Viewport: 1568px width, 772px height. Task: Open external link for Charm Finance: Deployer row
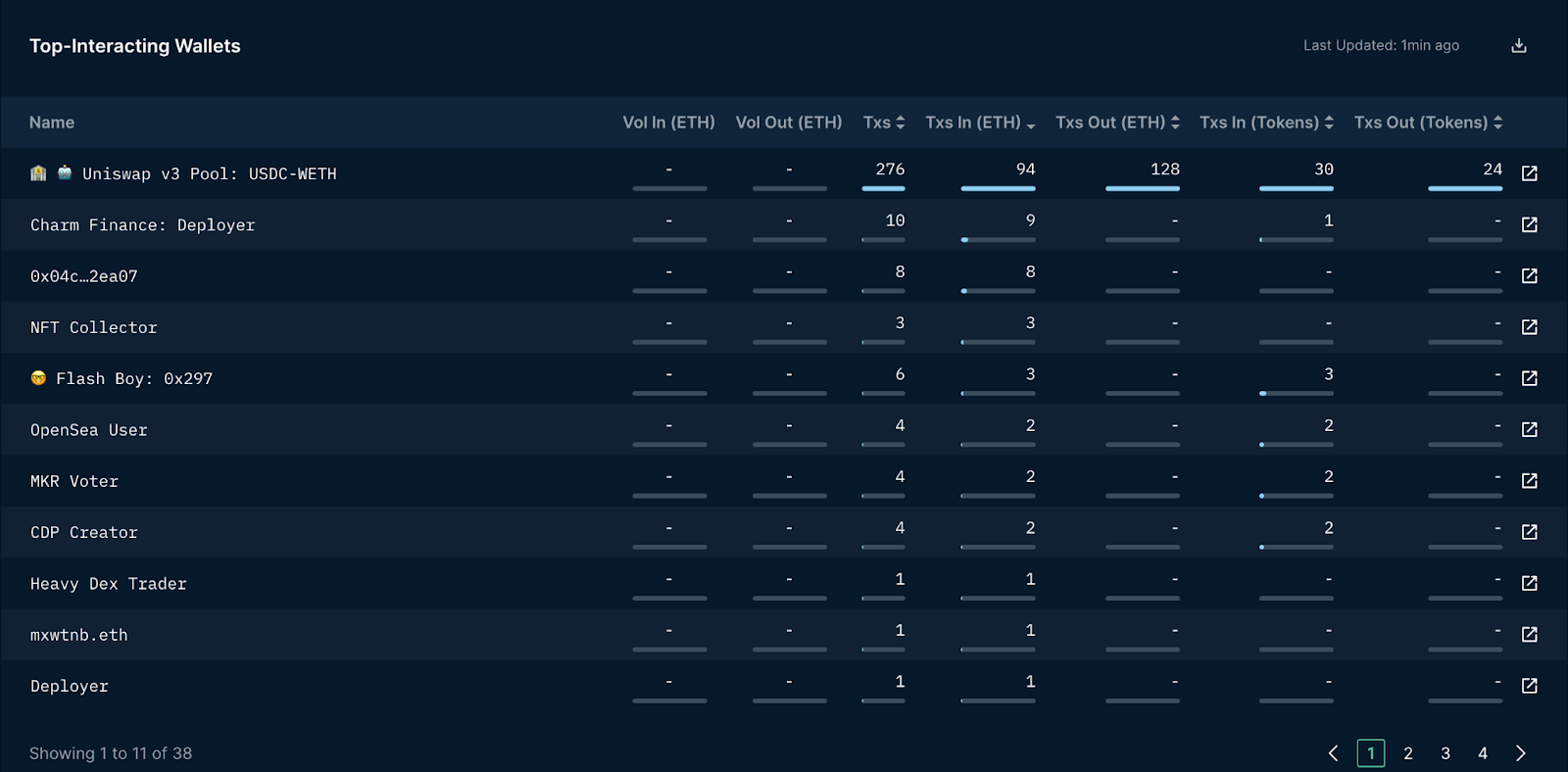tap(1529, 224)
